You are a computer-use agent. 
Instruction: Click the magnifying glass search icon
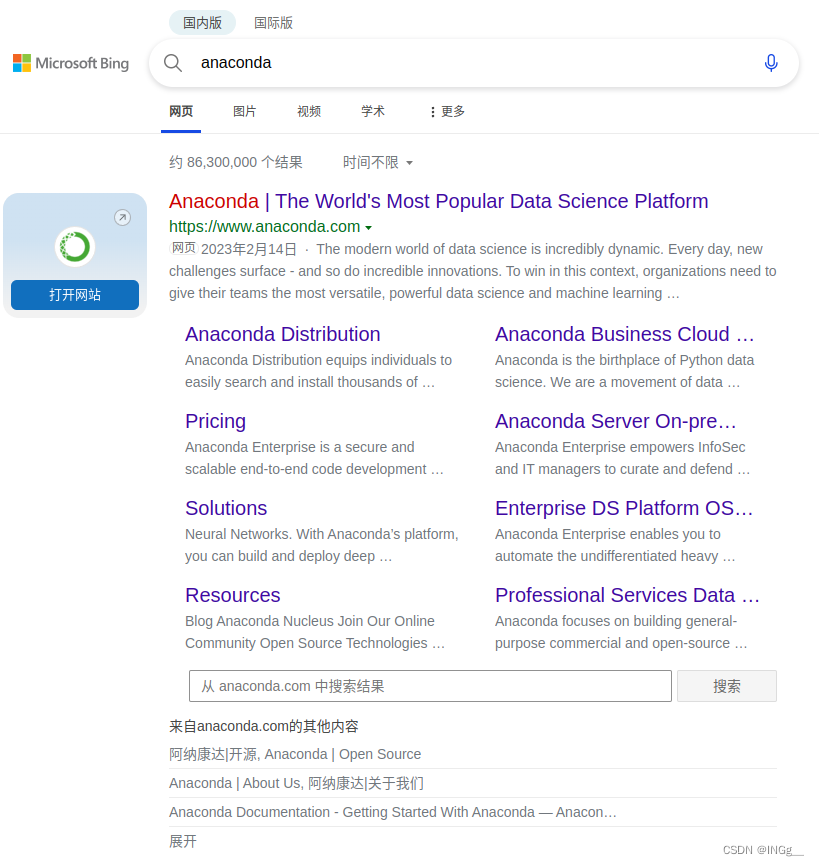(173, 63)
